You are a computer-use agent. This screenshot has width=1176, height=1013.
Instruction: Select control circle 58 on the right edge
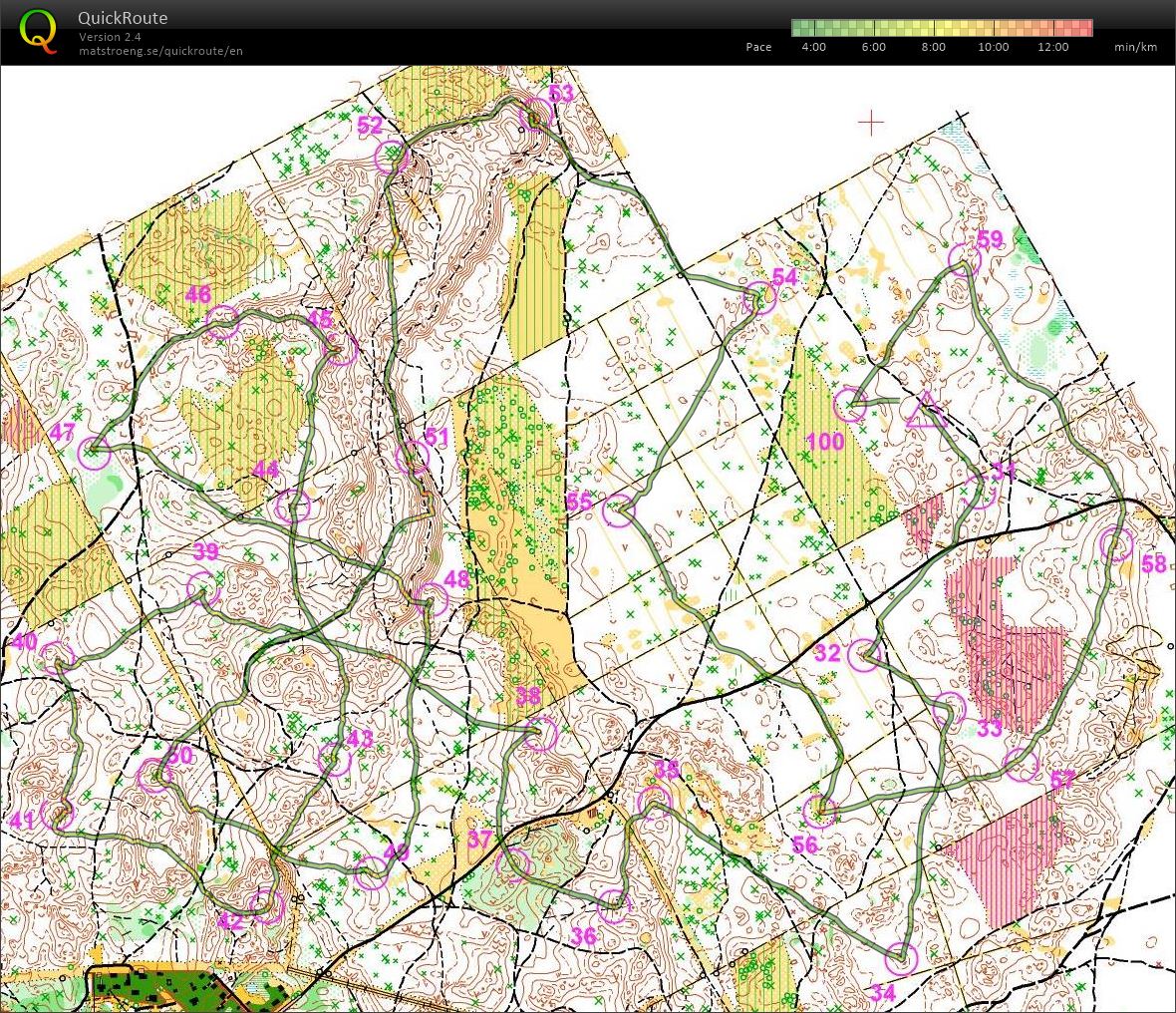(1117, 545)
